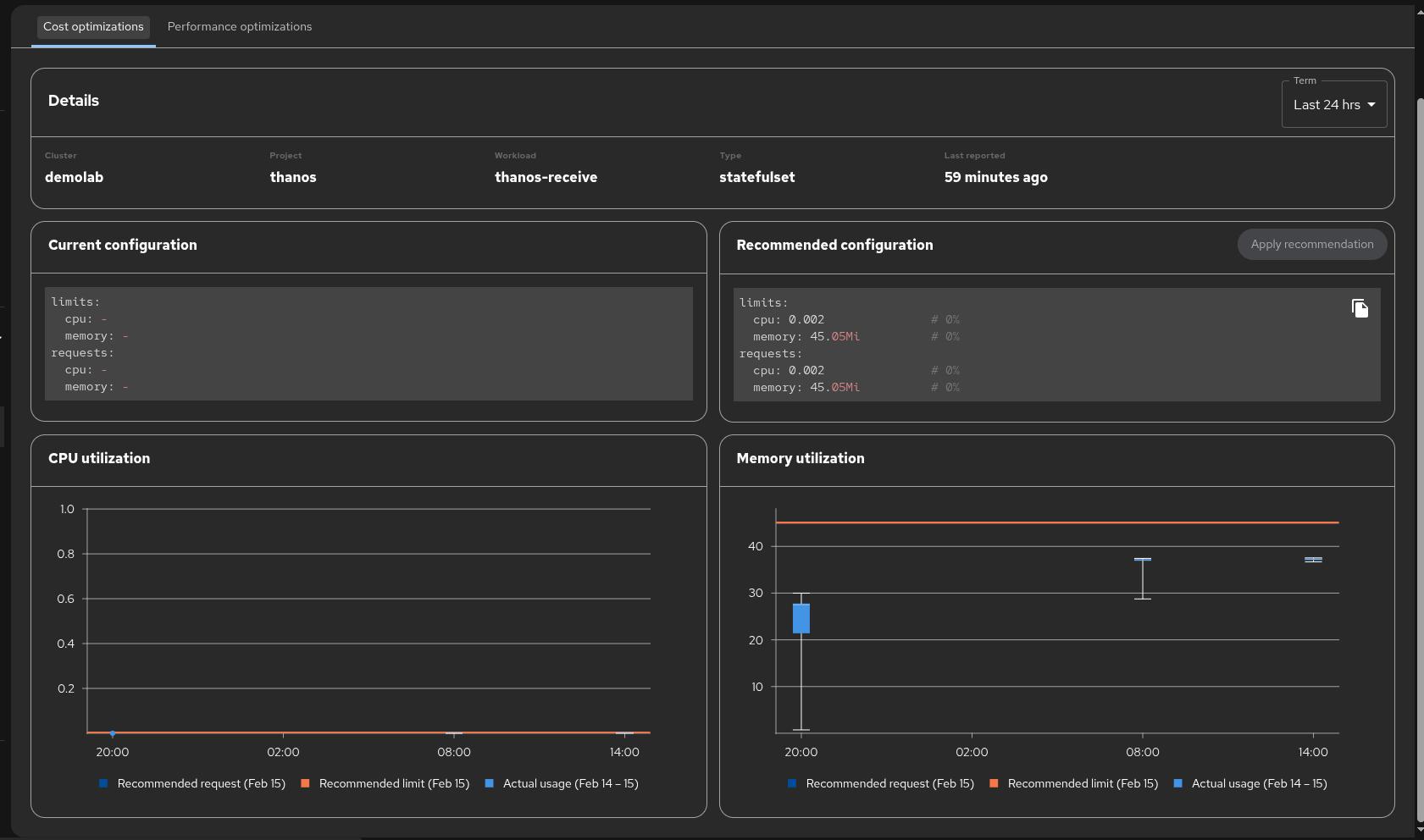The width and height of the screenshot is (1424, 840).
Task: Toggle Recommended request series in Memory utilization legend
Action: (792, 784)
